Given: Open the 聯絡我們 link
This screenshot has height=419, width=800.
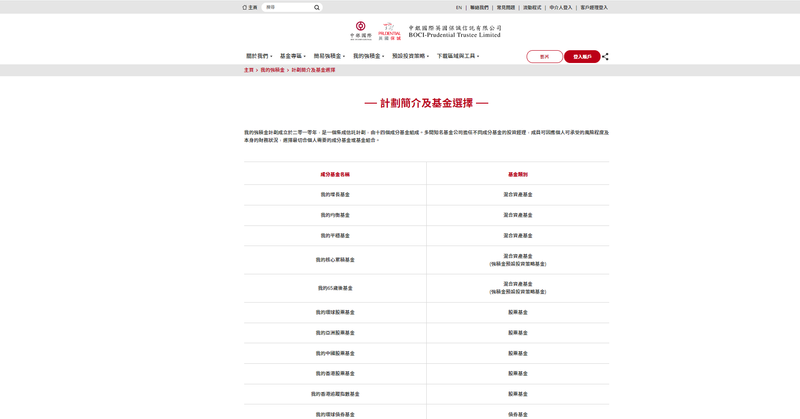Looking at the screenshot, I should (479, 8).
